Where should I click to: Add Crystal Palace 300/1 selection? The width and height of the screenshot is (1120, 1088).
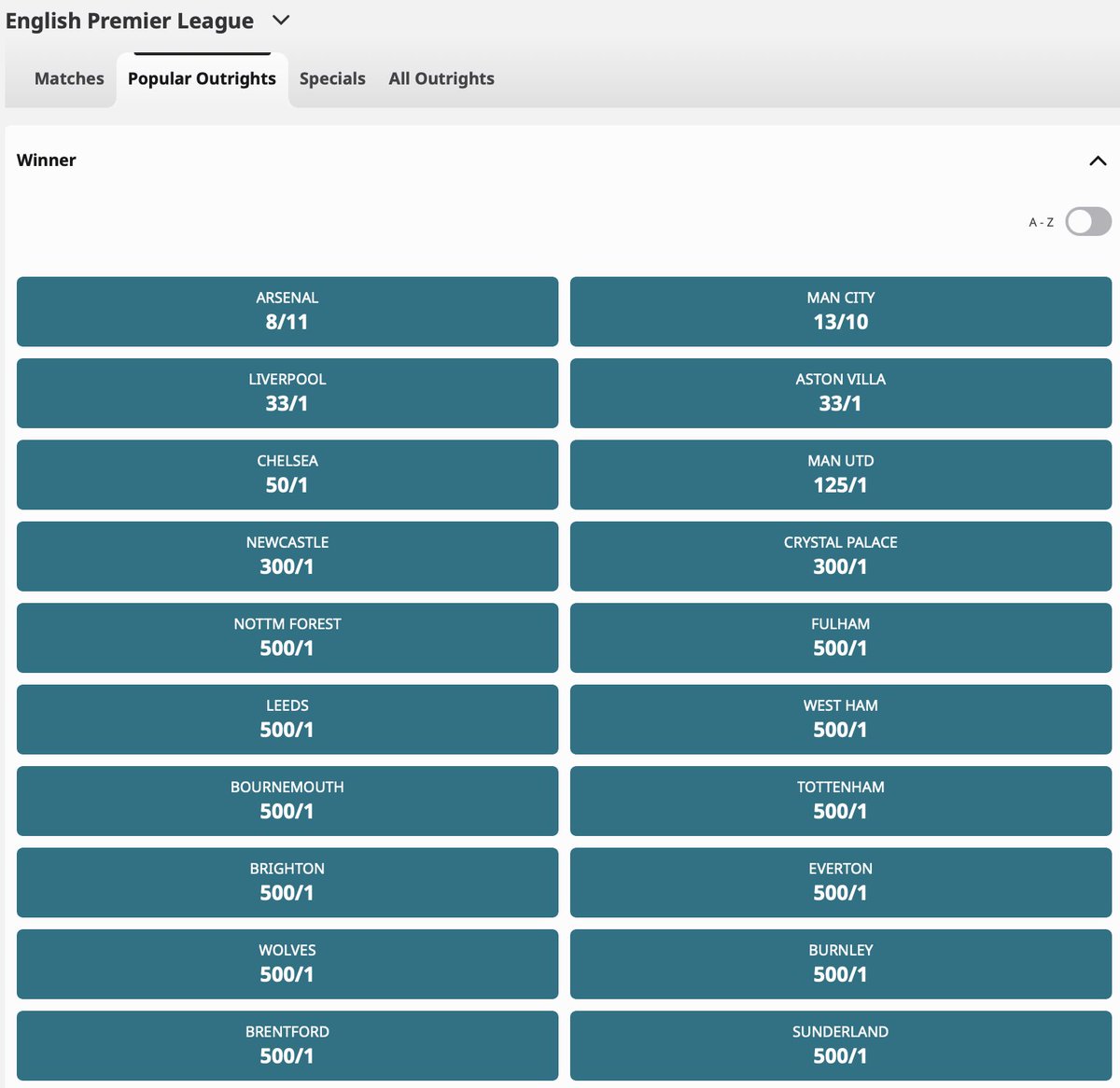click(x=841, y=556)
